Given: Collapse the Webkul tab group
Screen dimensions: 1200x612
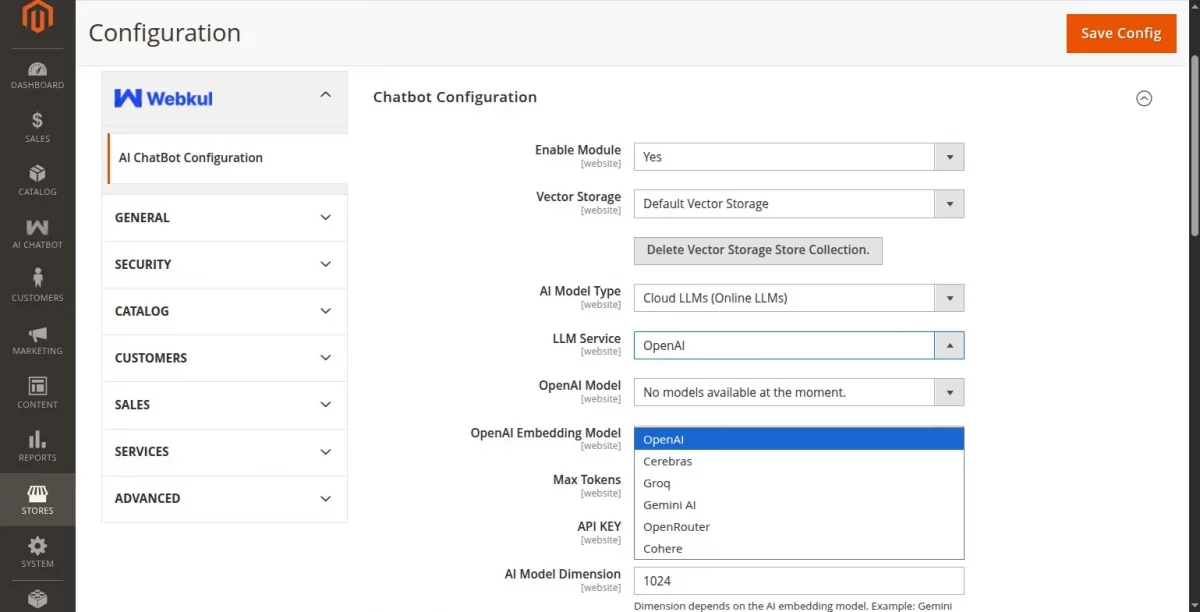Looking at the screenshot, I should (x=325, y=95).
